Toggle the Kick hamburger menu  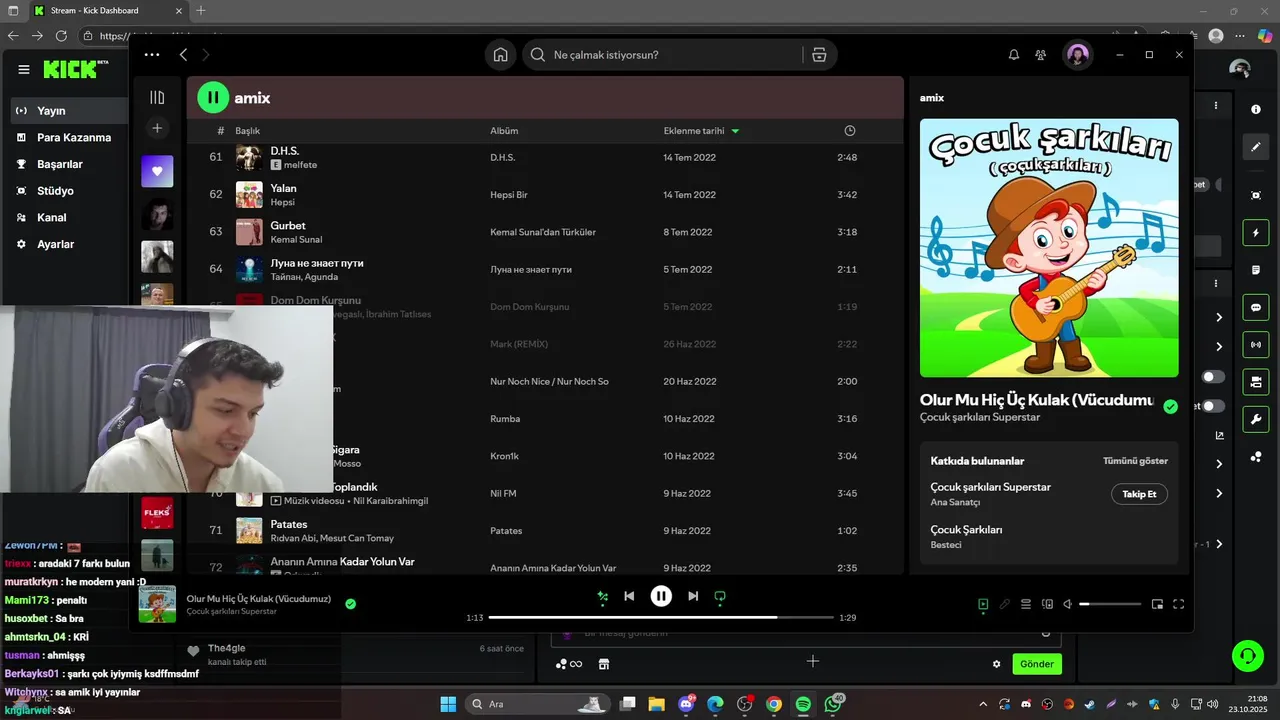pos(24,70)
